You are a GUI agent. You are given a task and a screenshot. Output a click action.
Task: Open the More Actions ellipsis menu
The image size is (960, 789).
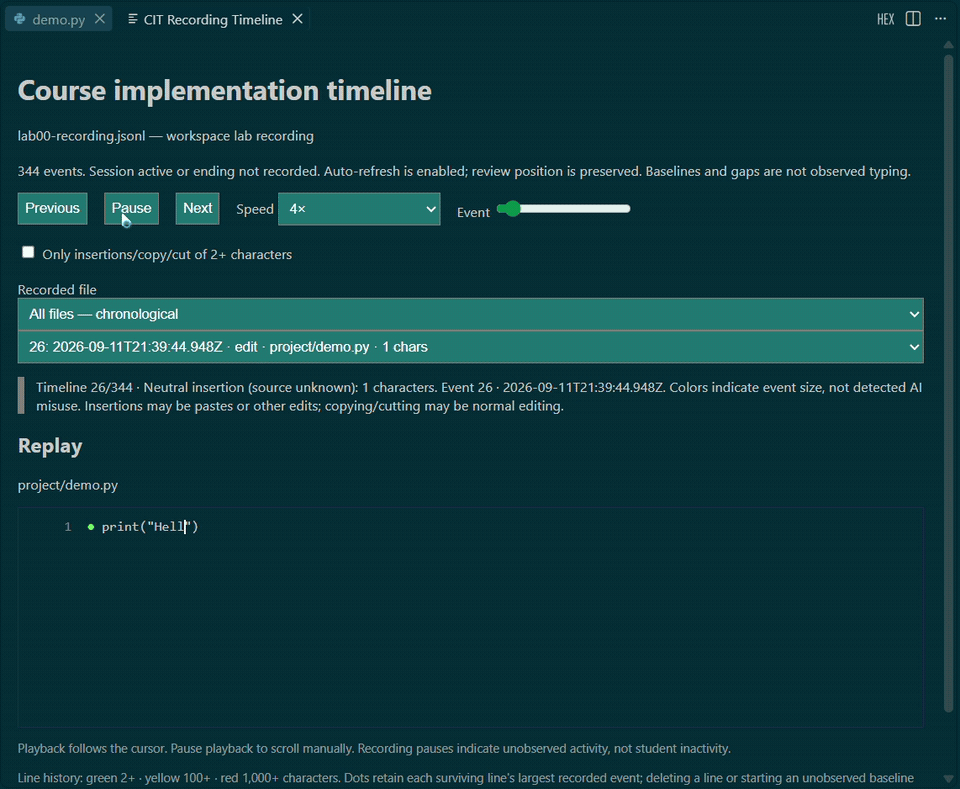(x=940, y=19)
